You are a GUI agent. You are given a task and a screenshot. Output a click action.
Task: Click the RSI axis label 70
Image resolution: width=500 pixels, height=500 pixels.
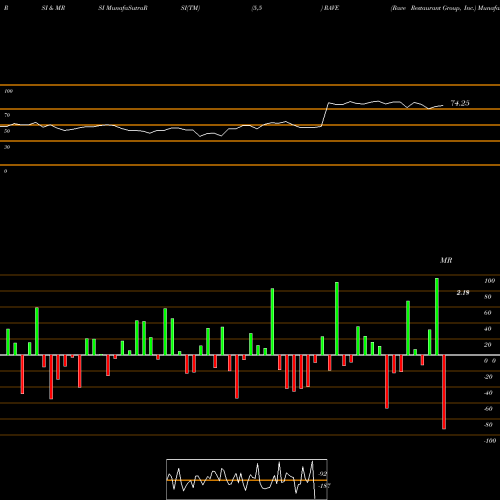click(7, 115)
